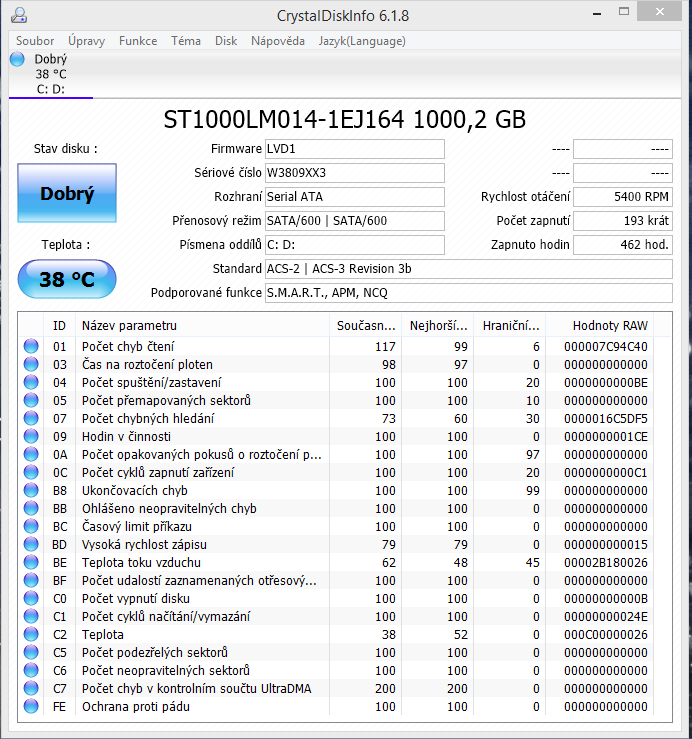
Task: Click status orb for Teplota toku vzduchu
Action: click(x=31, y=562)
